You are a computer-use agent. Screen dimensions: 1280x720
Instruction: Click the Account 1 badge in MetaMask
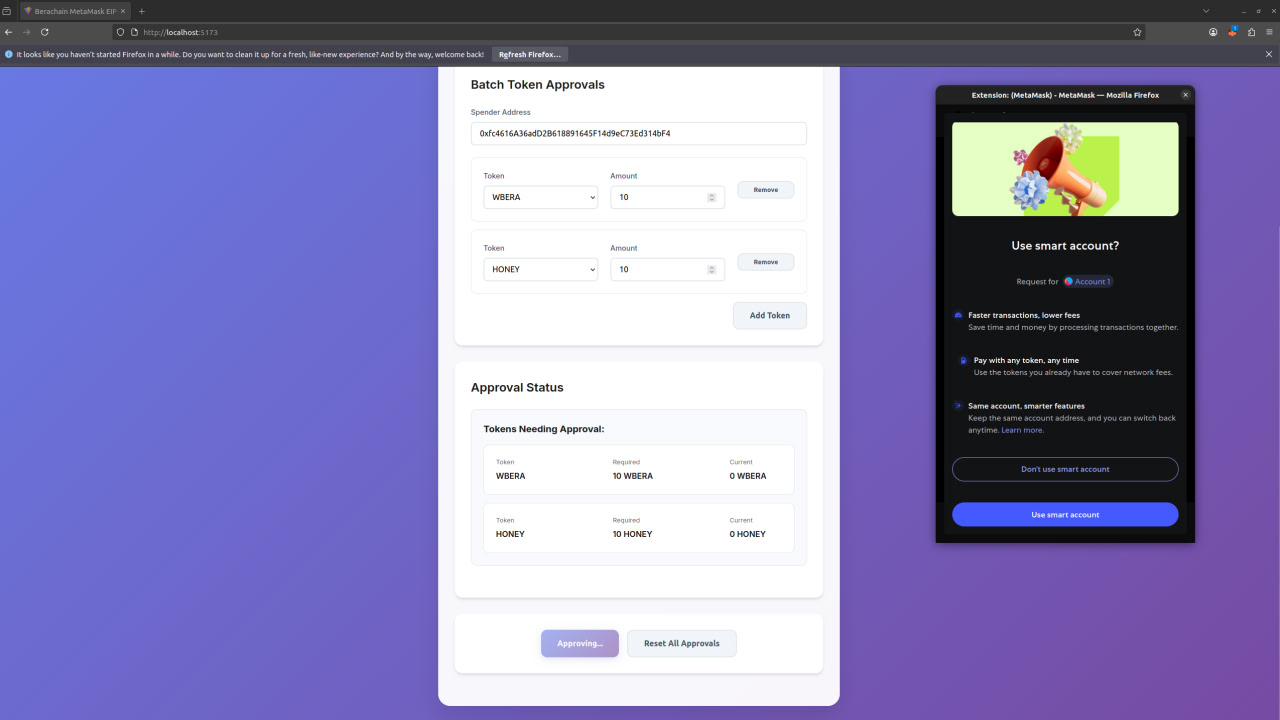pyautogui.click(x=1088, y=281)
